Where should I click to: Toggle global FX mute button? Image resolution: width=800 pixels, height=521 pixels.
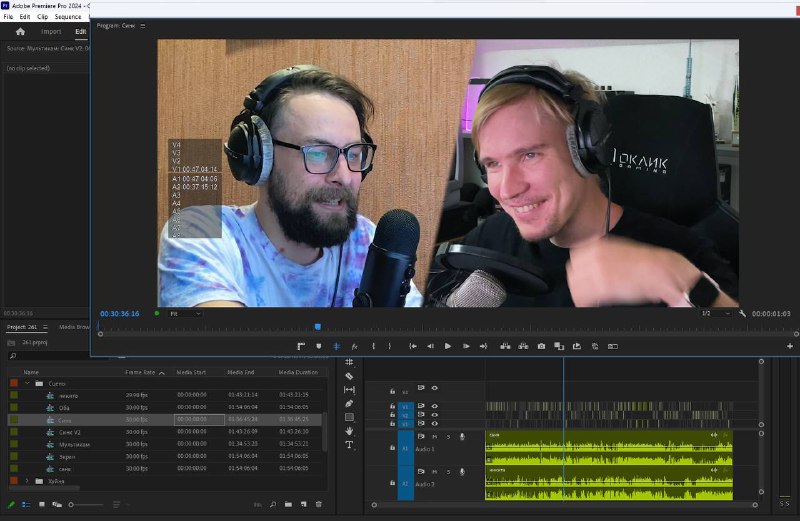(355, 346)
